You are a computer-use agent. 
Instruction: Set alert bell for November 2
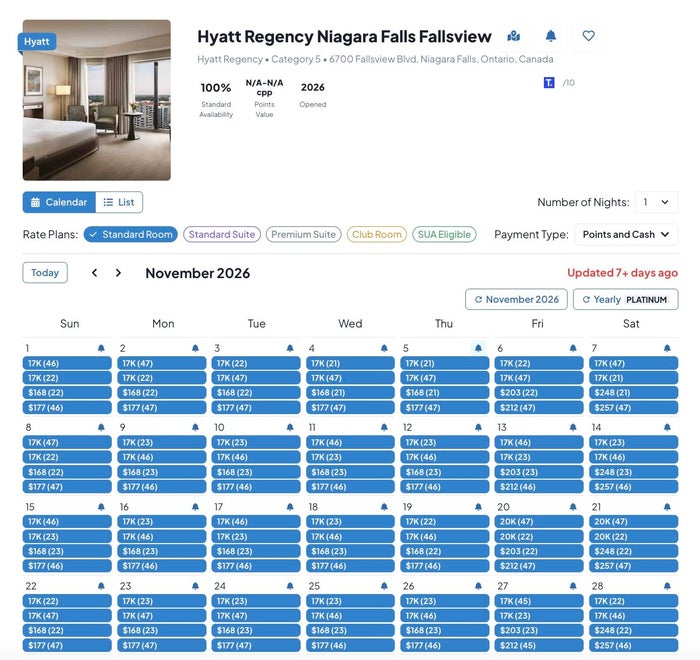[x=196, y=348]
